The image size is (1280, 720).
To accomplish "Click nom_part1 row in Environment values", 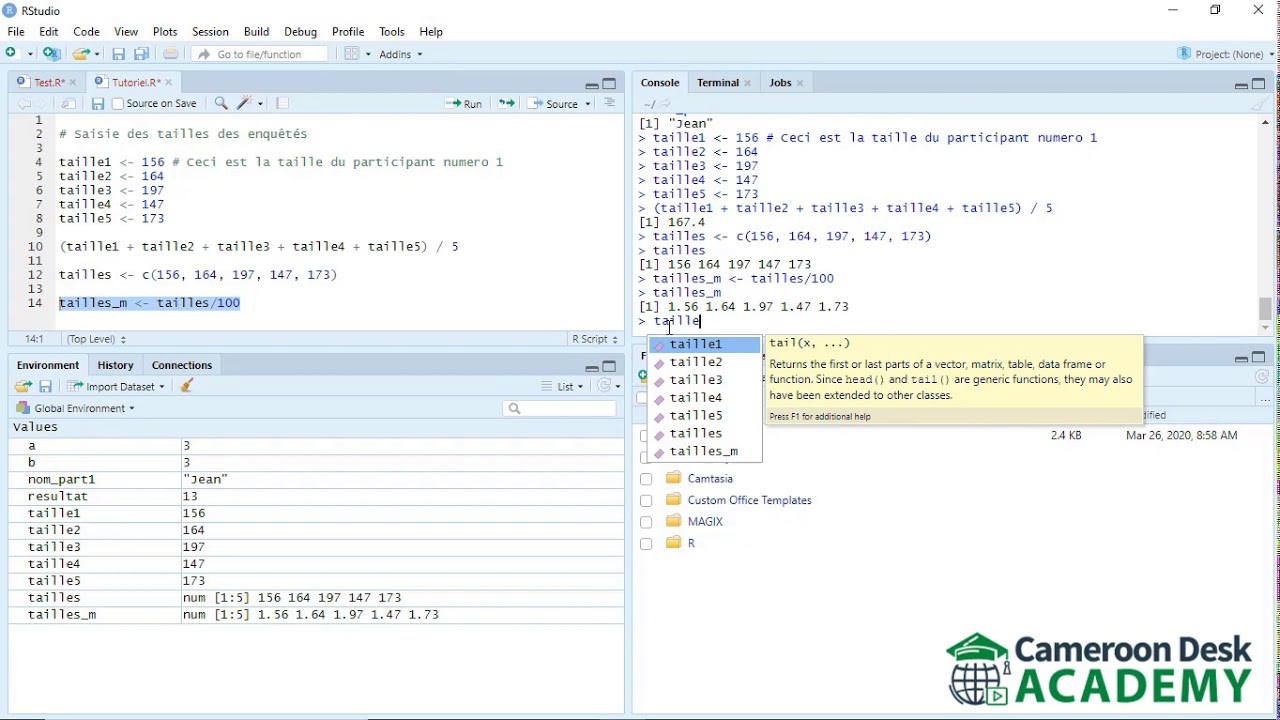I will click(316, 479).
